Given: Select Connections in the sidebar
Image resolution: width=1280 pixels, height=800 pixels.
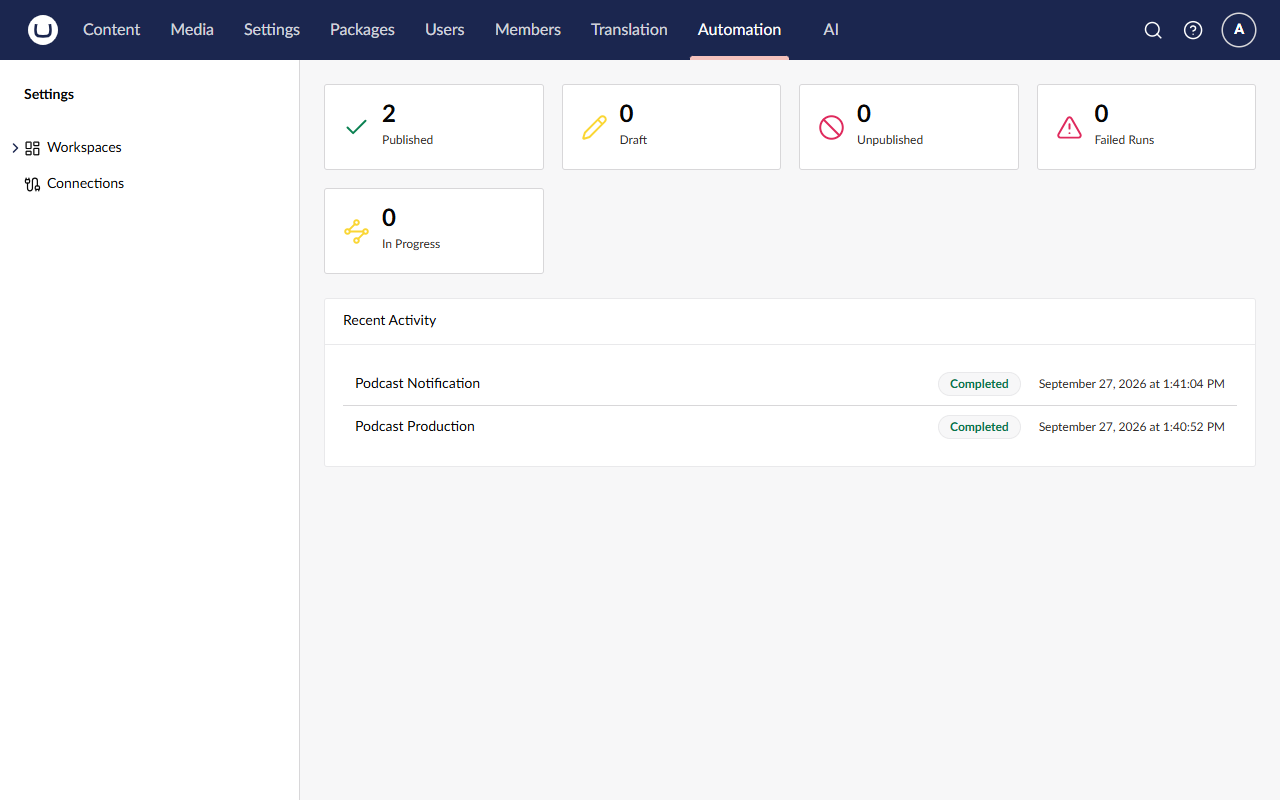Looking at the screenshot, I should pyautogui.click(x=85, y=184).
